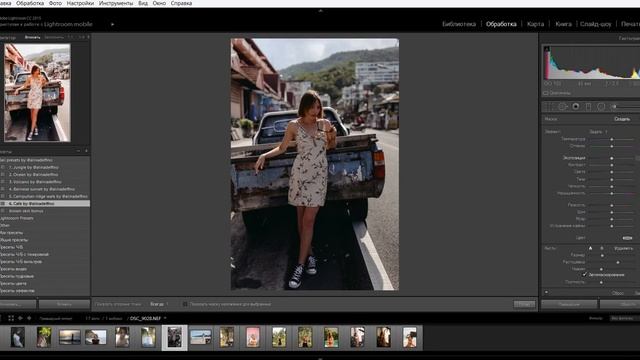Image resolution: width=640 pixels, height=360 pixels.
Task: Select the Red Eye Correction tool
Action: tap(576, 107)
